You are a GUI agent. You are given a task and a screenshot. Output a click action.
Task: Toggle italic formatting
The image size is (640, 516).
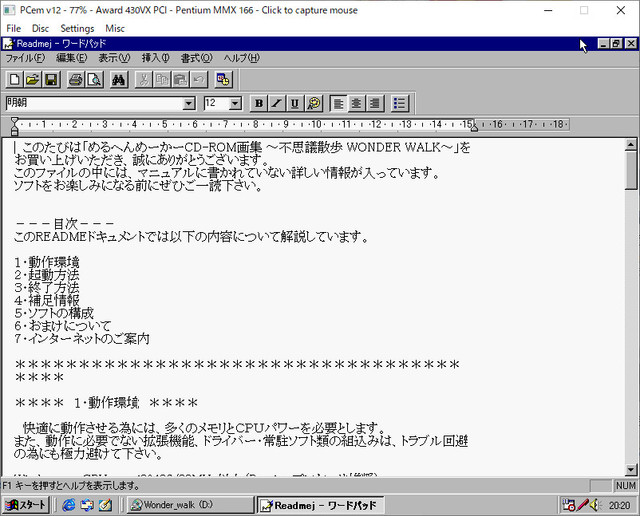pyautogui.click(x=277, y=103)
